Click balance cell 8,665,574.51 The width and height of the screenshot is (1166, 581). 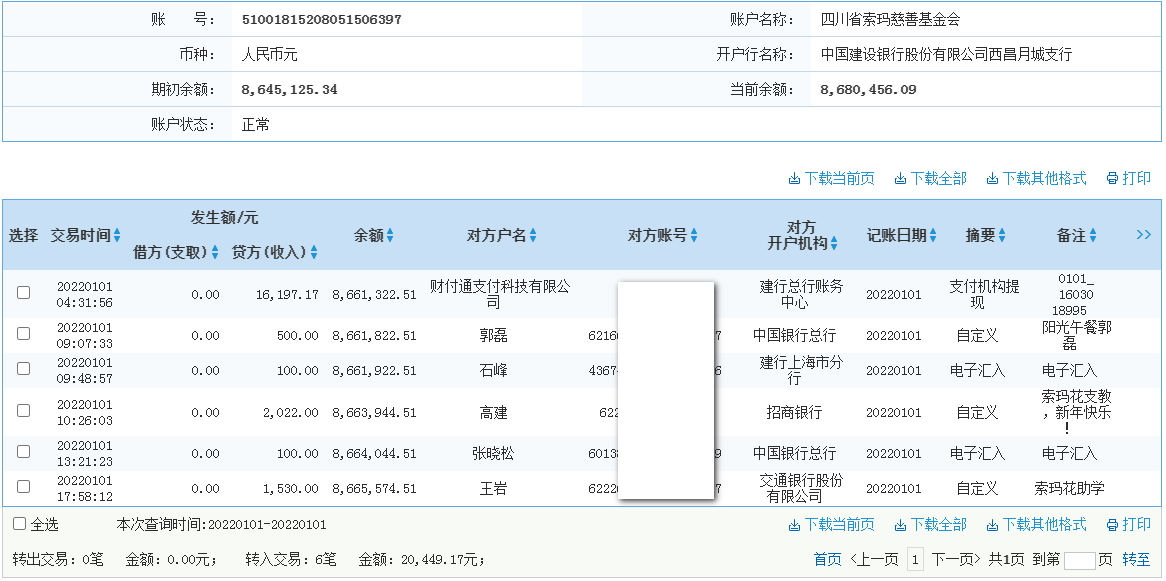[374, 489]
